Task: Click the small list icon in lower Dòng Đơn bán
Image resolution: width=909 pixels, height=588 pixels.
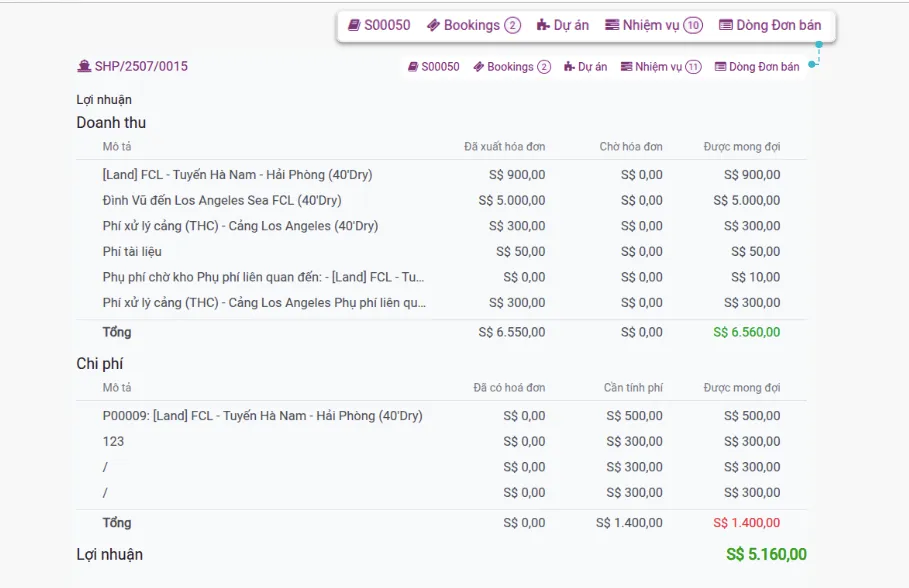Action: tap(720, 67)
